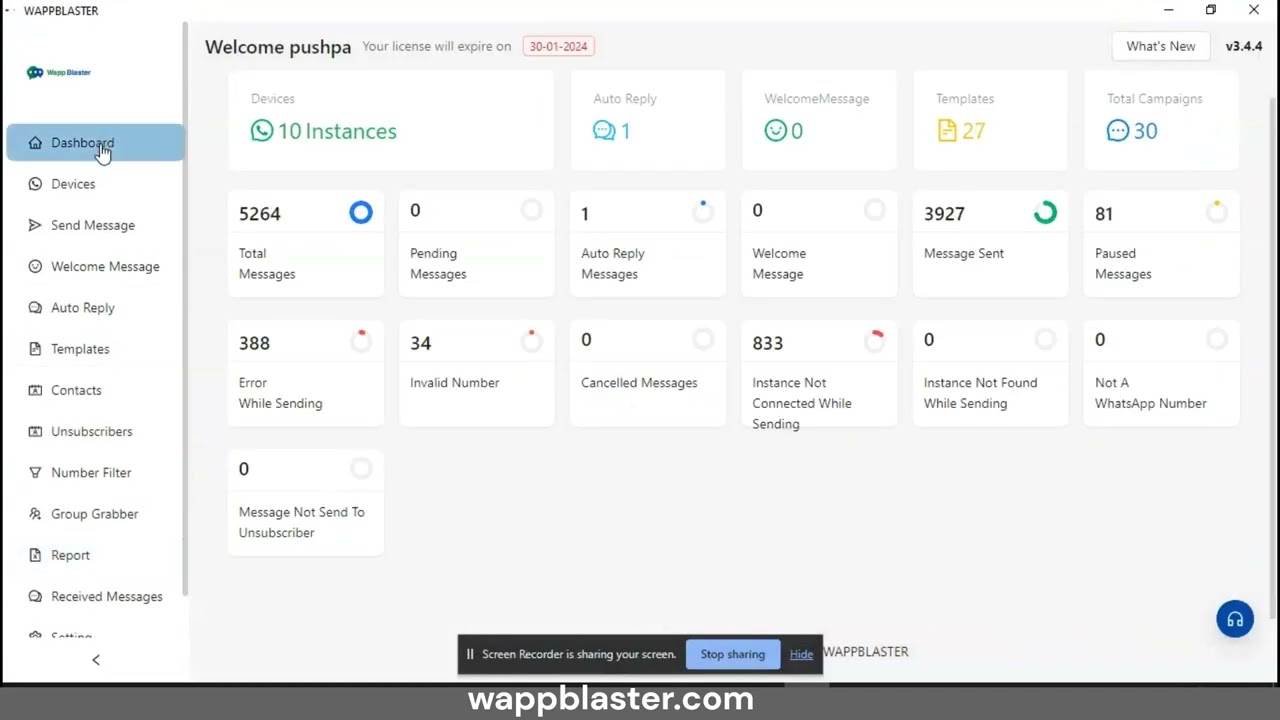The image size is (1280, 720).
Task: Open the Auto Reply Messages card
Action: 648,243
